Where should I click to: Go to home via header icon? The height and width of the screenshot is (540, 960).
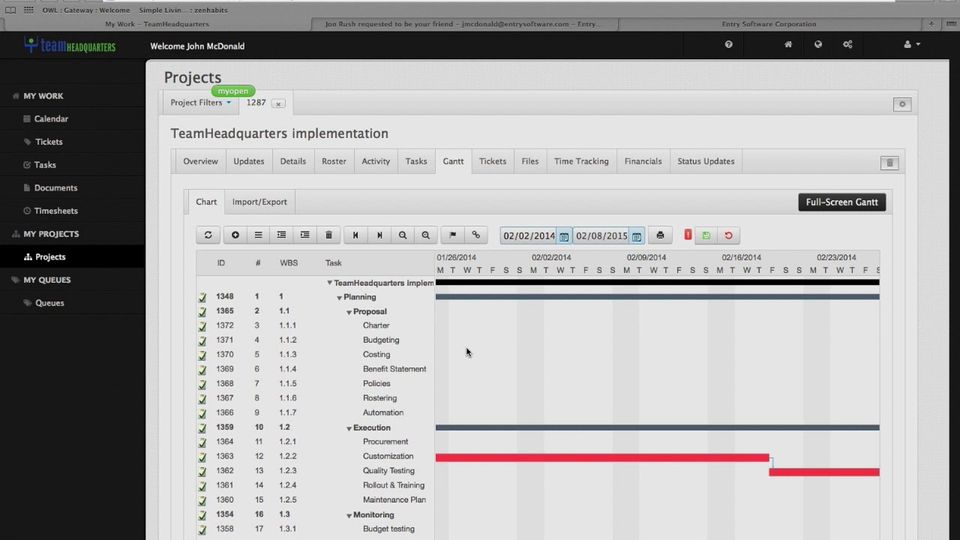coord(789,44)
